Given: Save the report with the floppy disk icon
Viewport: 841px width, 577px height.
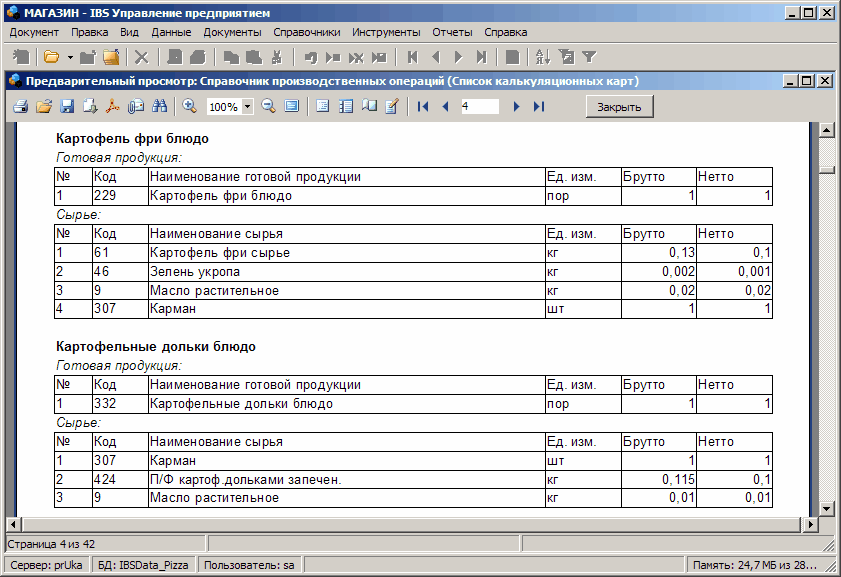Looking at the screenshot, I should pos(67,106).
